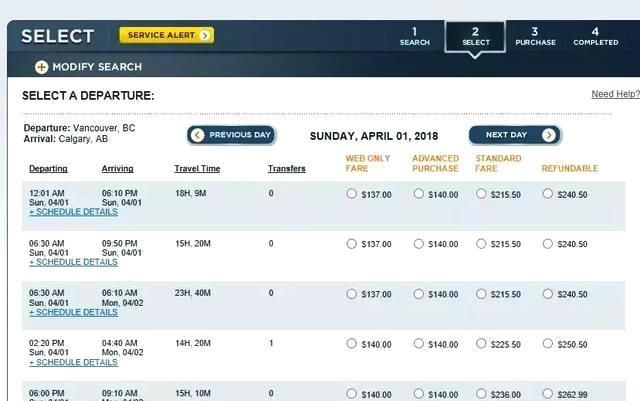Select $250.50 refundable fare for 02:20 PM departure
This screenshot has height=401, width=640.
click(548, 344)
